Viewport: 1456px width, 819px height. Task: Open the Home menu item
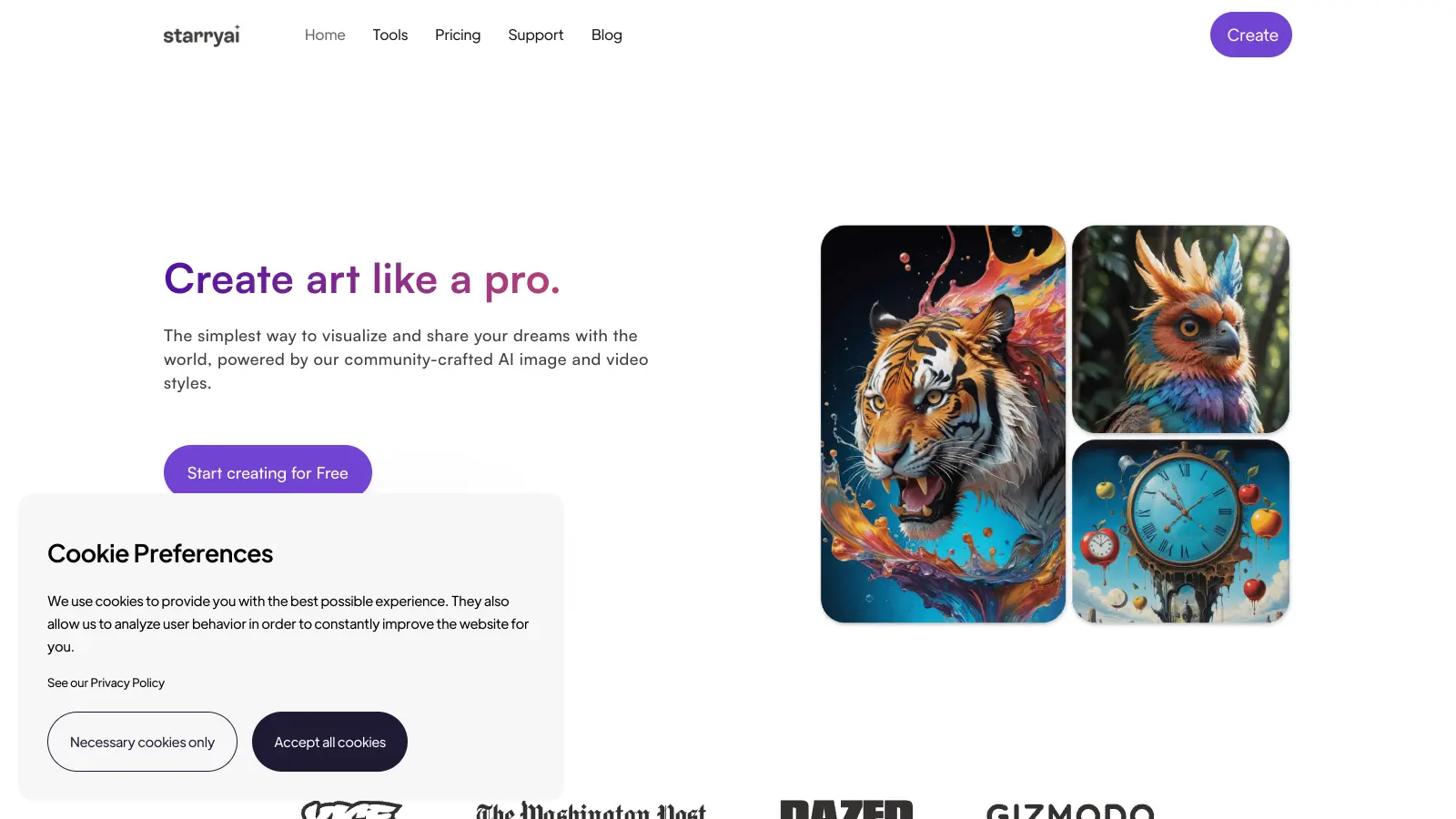325,35
